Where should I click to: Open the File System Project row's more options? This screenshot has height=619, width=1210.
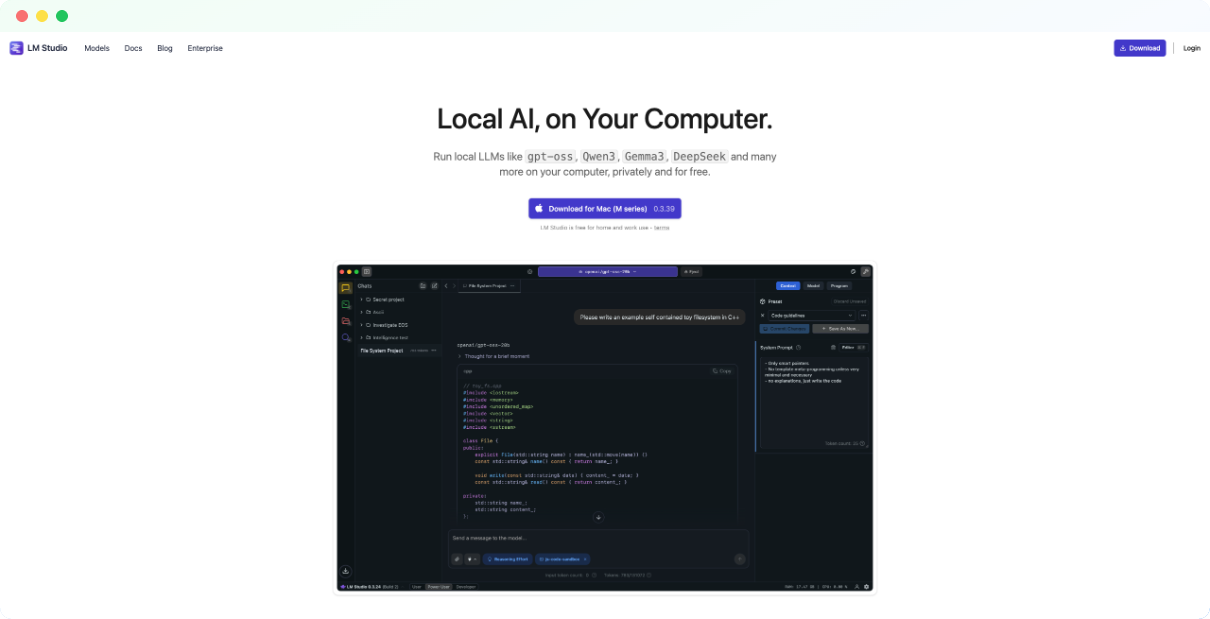point(434,351)
